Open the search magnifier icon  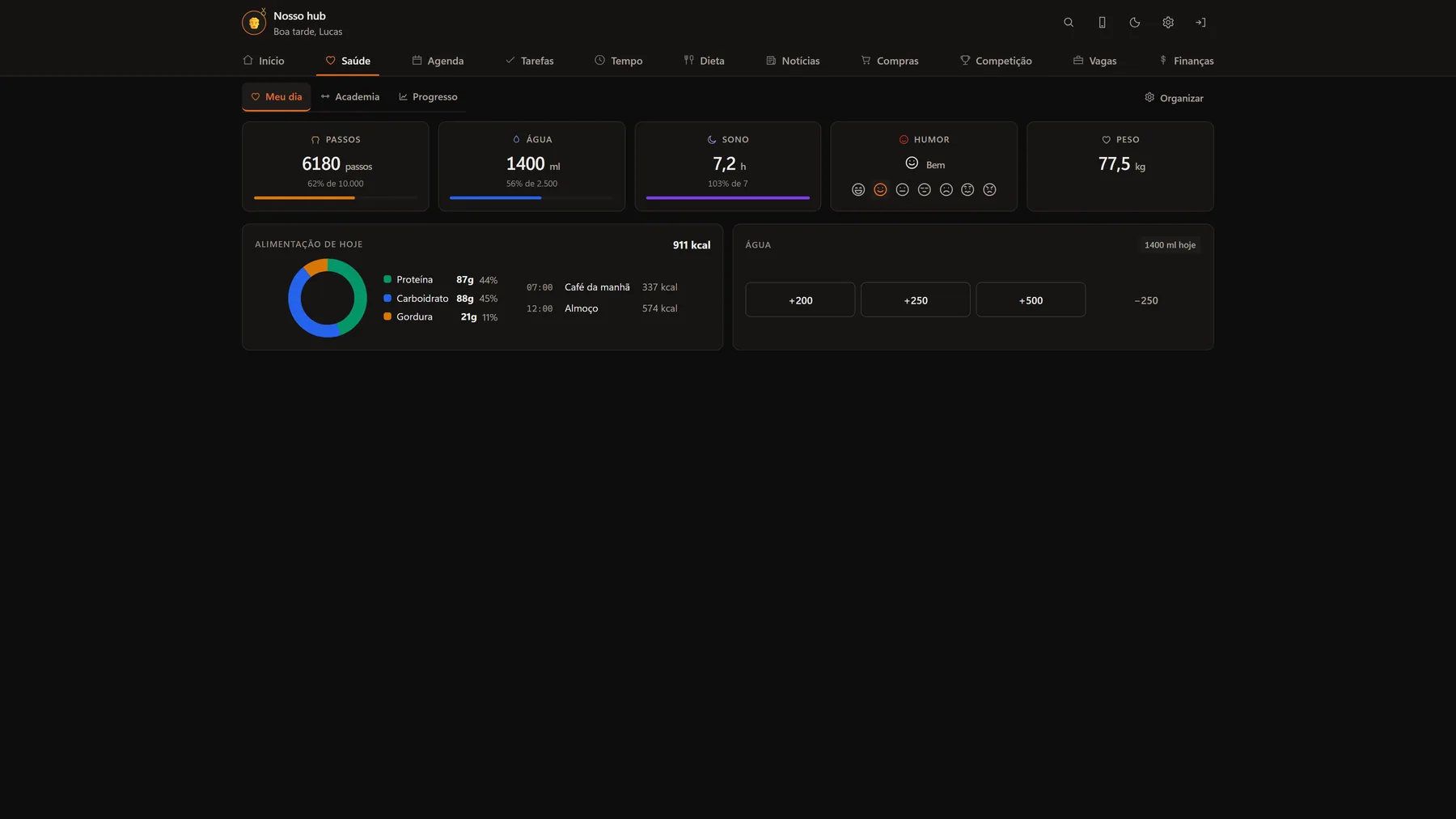click(1069, 23)
